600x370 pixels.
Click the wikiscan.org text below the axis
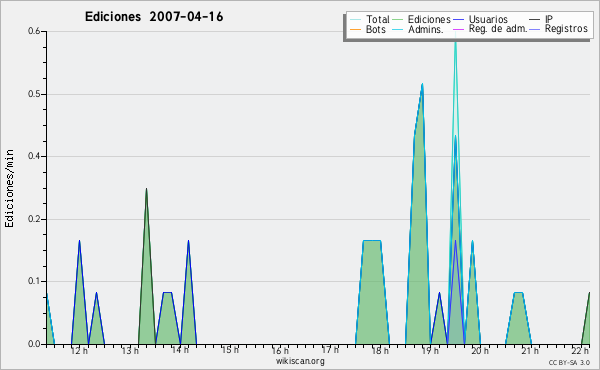300,361
